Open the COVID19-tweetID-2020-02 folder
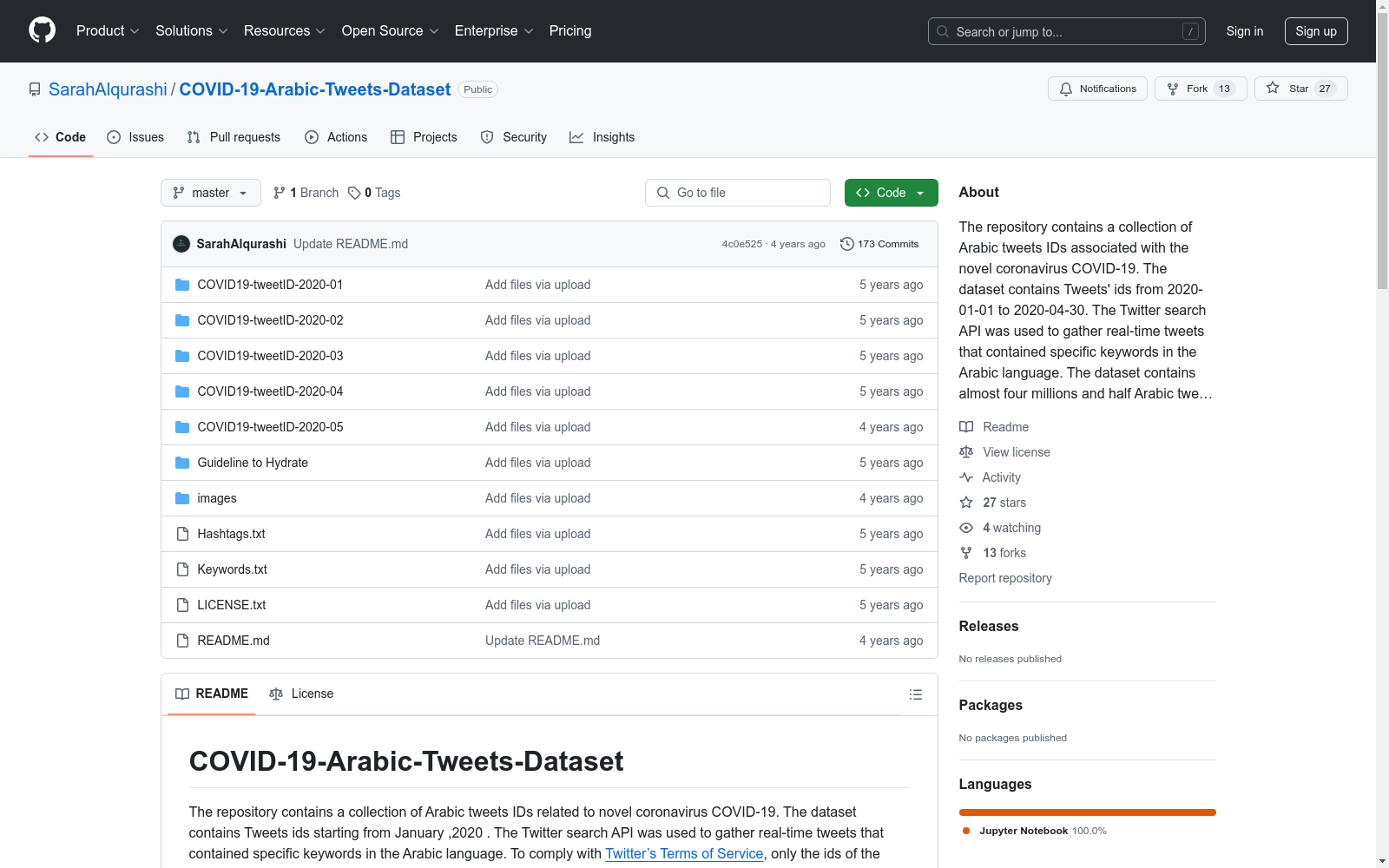This screenshot has width=1389, height=868. pos(270,320)
